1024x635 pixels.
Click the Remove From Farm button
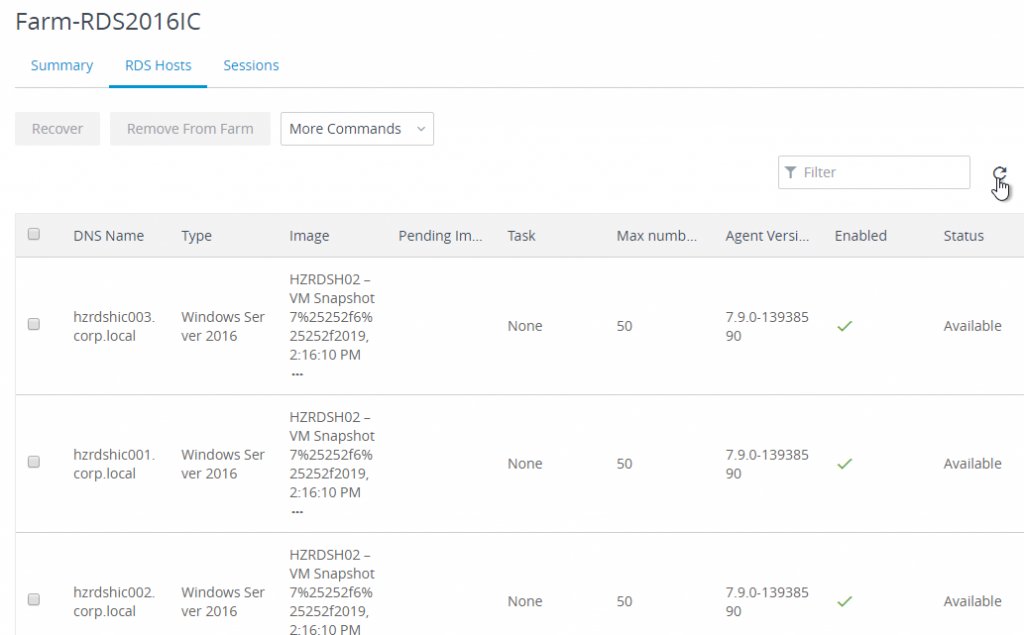coord(189,128)
